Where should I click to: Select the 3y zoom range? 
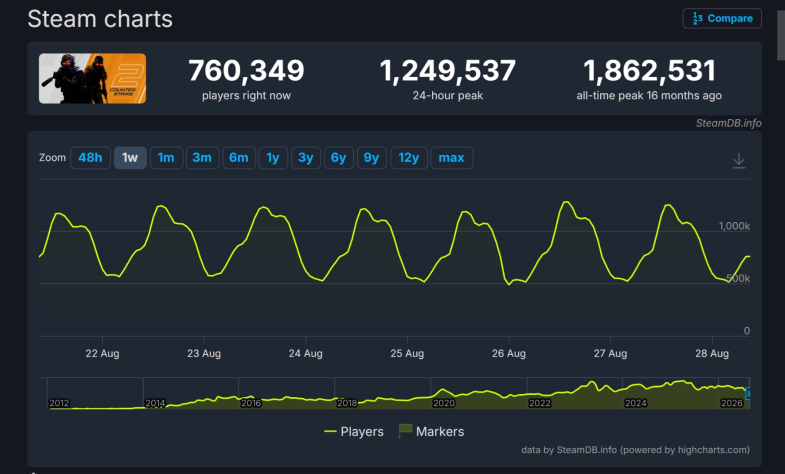point(306,158)
